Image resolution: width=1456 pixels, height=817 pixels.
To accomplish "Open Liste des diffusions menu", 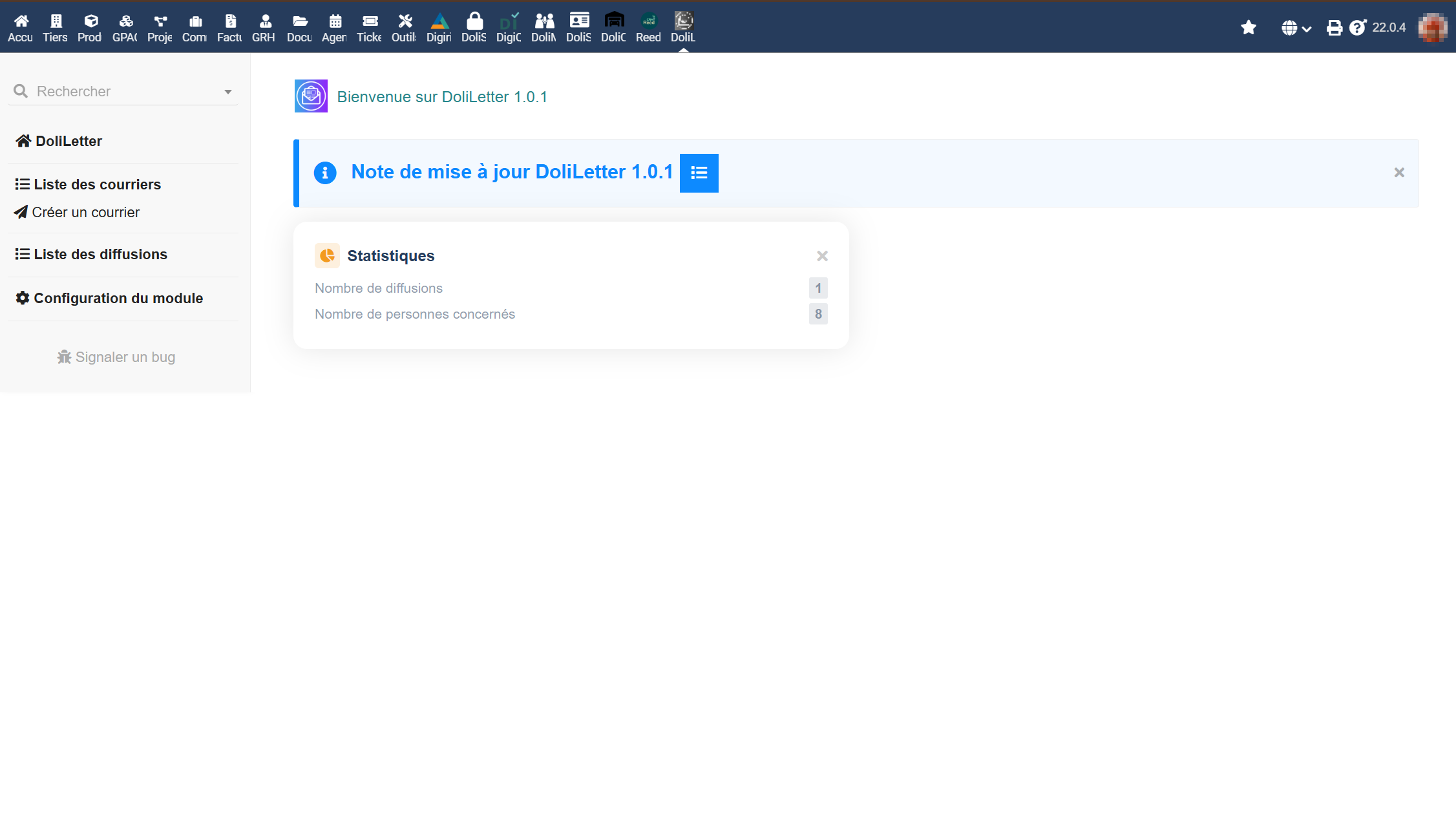I will coord(100,254).
